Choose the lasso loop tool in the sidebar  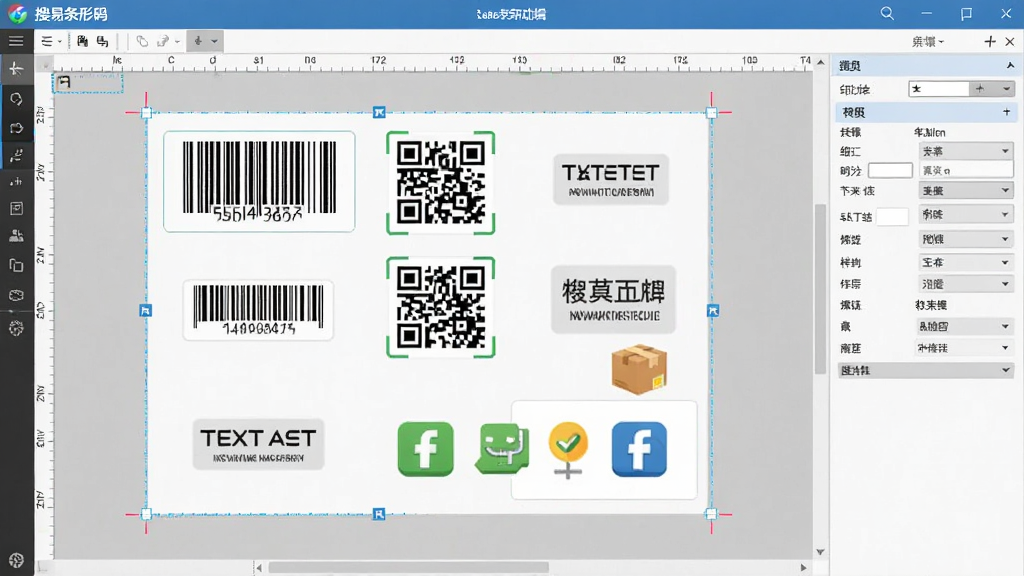pos(16,99)
